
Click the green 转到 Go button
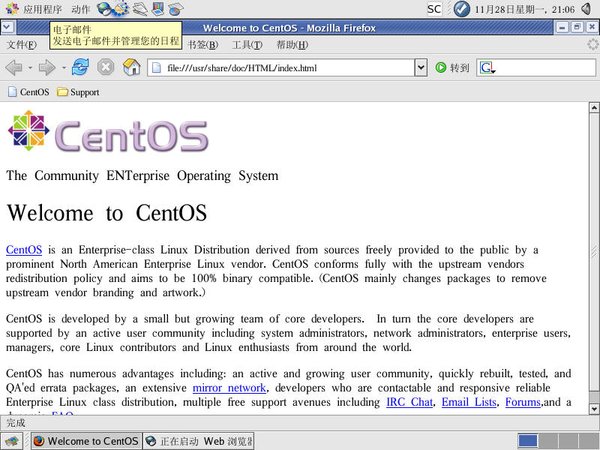(452, 68)
